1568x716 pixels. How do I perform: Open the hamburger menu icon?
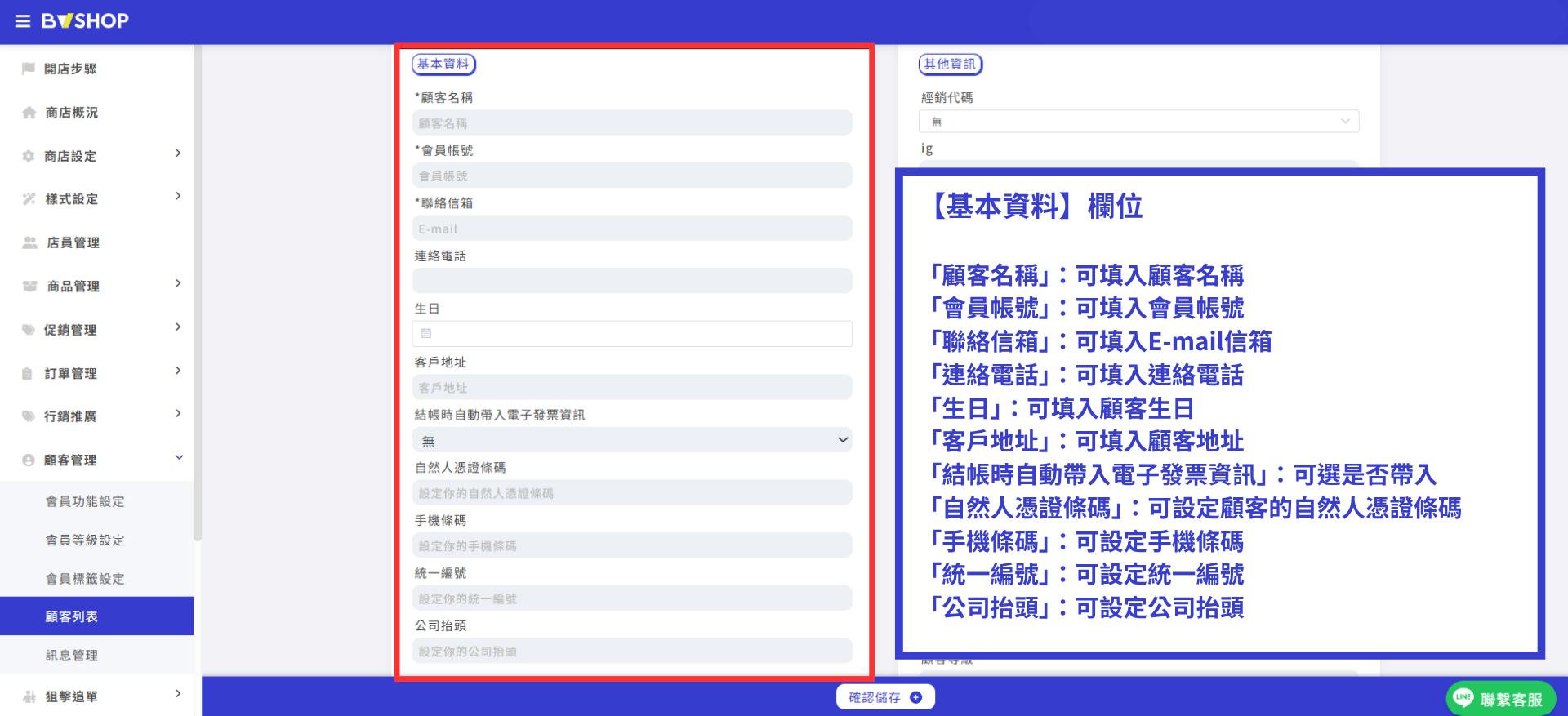[x=23, y=21]
